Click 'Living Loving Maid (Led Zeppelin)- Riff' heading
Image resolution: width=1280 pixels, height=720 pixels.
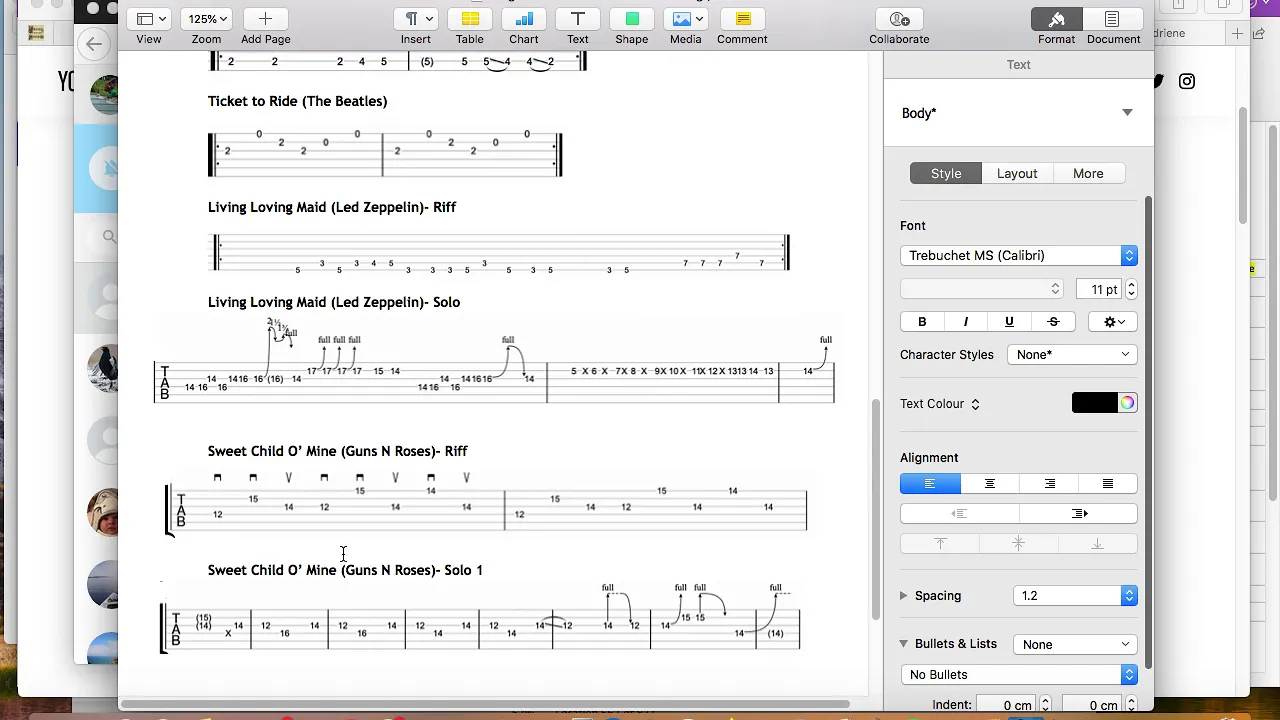(x=332, y=207)
